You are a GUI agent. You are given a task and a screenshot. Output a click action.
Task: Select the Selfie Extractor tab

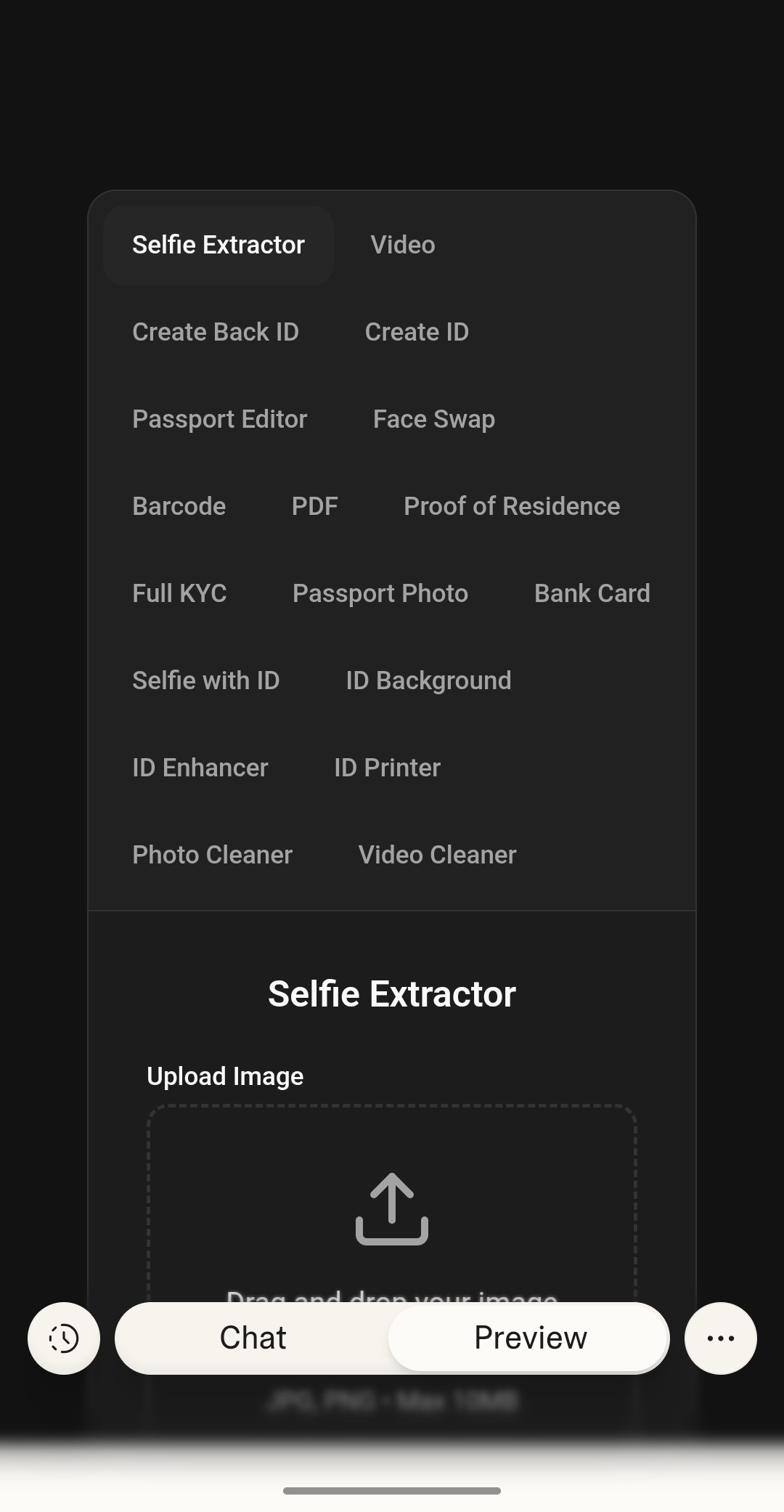click(x=218, y=245)
